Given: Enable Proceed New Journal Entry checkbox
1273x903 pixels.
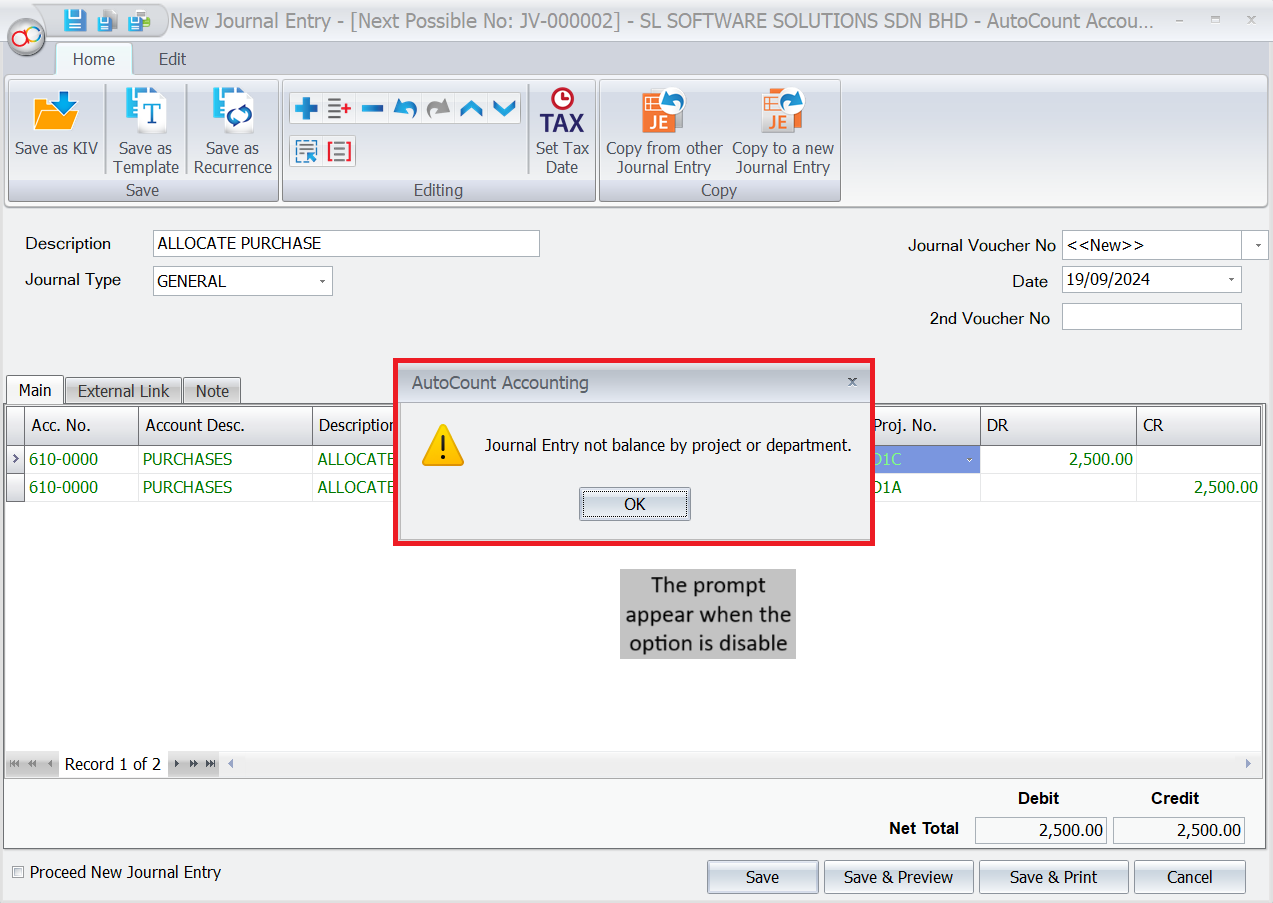Looking at the screenshot, I should click(x=17, y=873).
